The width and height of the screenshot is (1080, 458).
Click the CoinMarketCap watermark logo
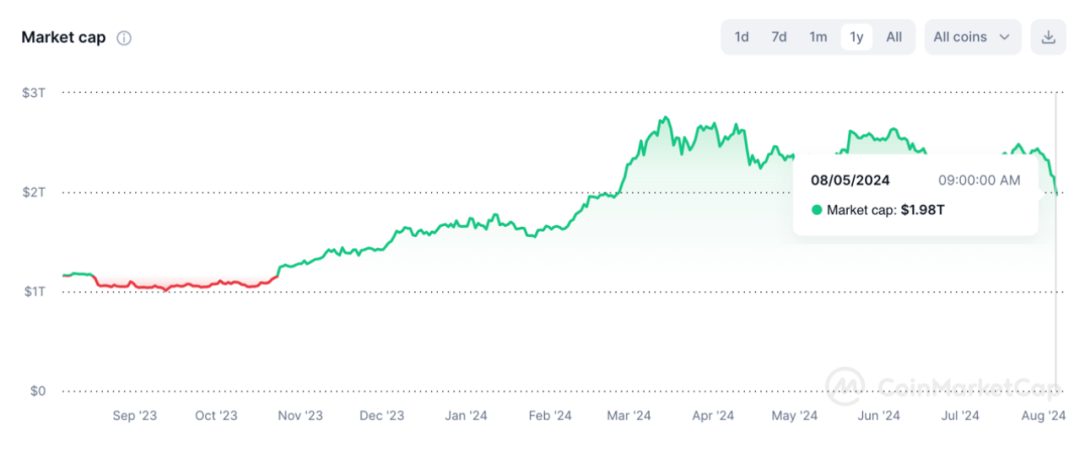pyautogui.click(x=843, y=384)
